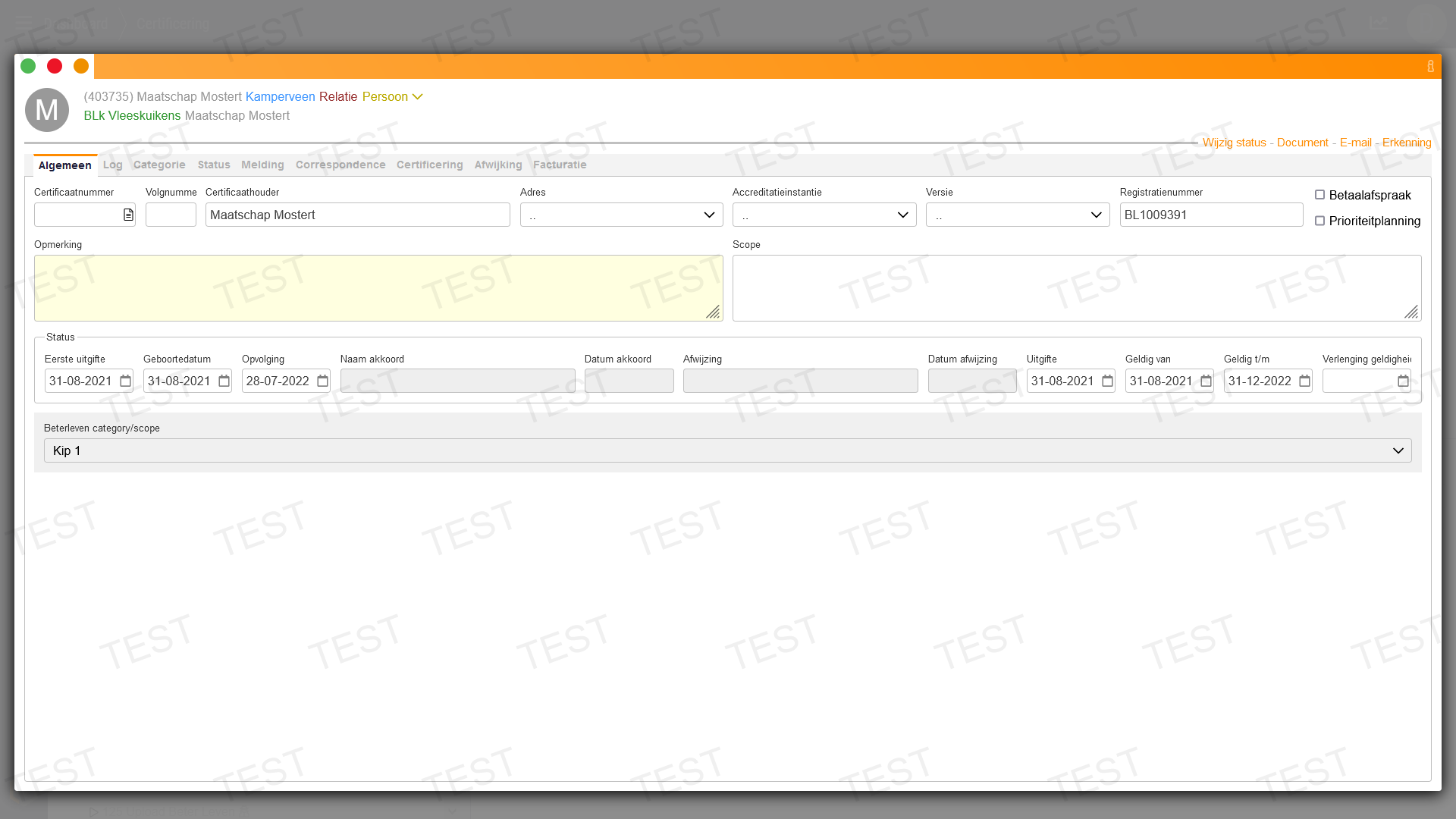This screenshot has height=819, width=1456.
Task: Click the Wijzig status link
Action: 1234,143
